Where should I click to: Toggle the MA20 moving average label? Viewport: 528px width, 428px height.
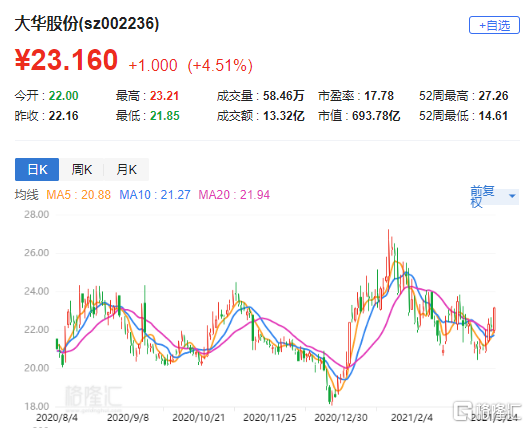(x=234, y=195)
